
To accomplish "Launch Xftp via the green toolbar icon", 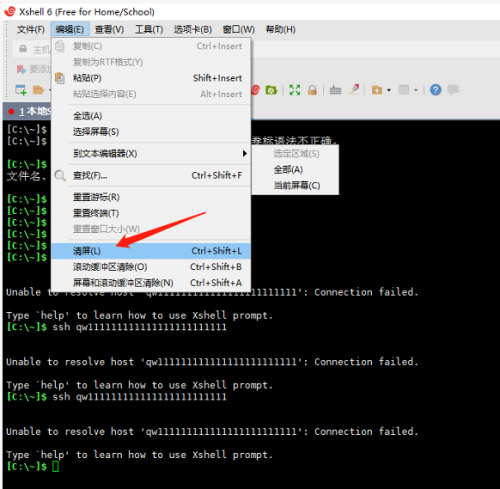I will coord(271,90).
